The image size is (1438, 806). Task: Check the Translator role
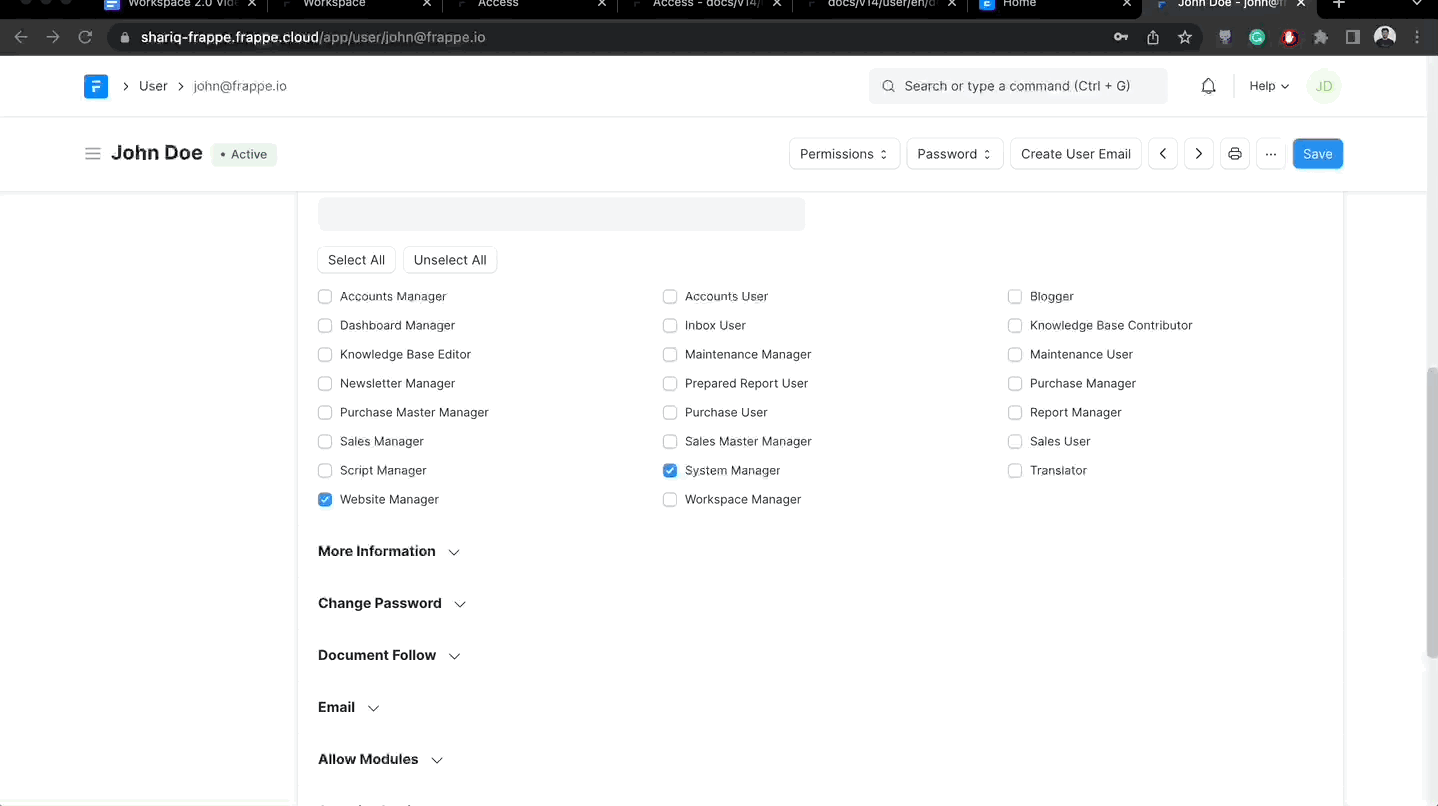click(1015, 470)
